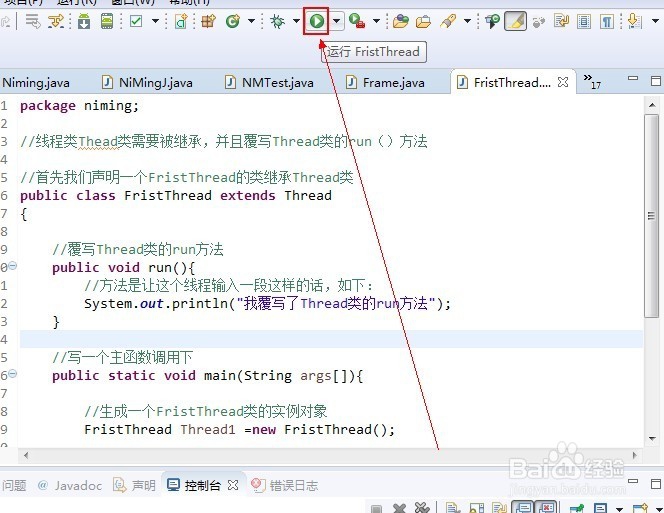Screen dimensions: 664x513
Task: Click the horizontal scrollbar left arrow
Action: [x=26, y=455]
